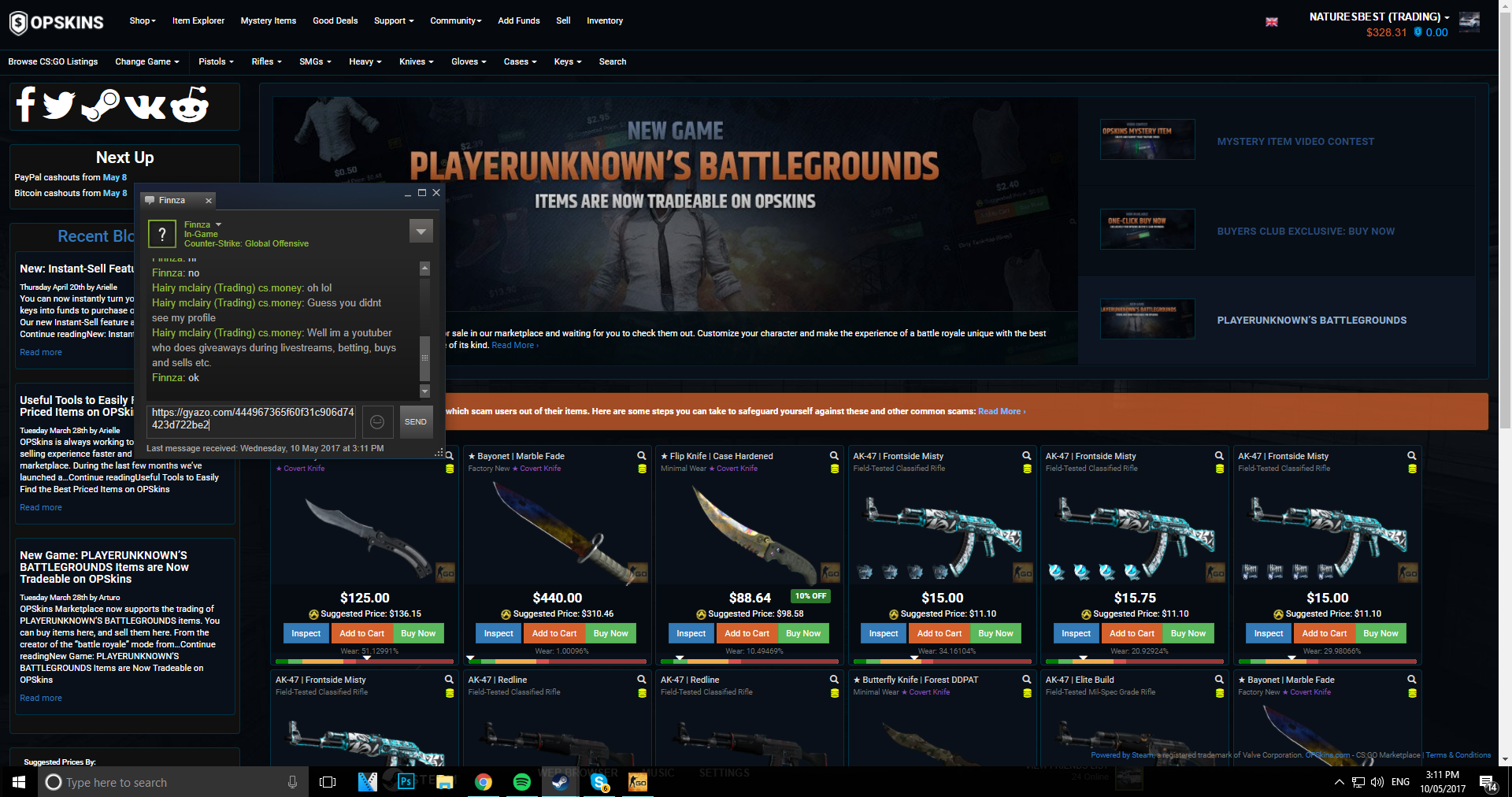Open the Knives category dropdown
Image resolution: width=1512 pixels, height=797 pixels.
coord(417,61)
